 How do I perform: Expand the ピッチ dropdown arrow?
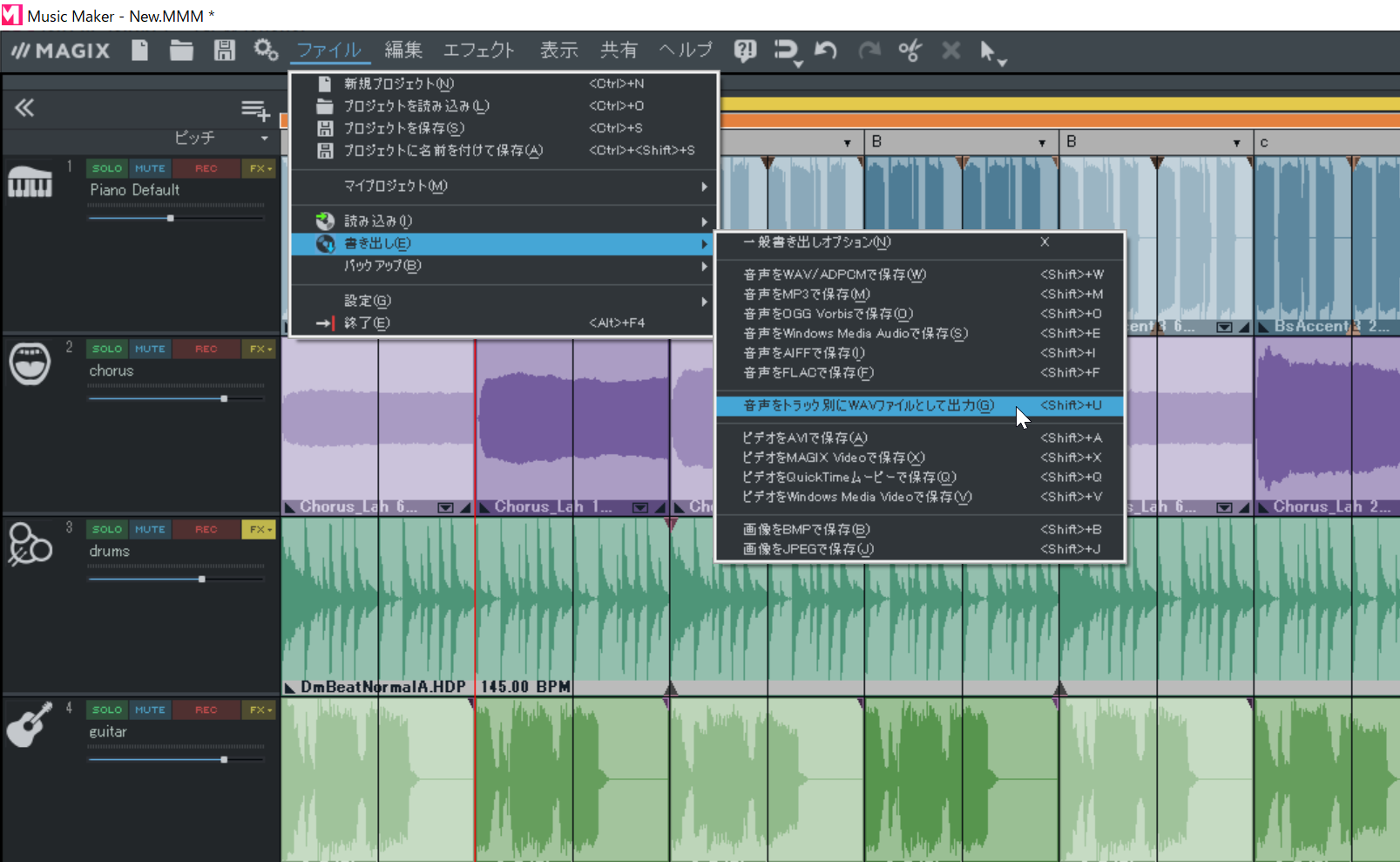(x=265, y=139)
